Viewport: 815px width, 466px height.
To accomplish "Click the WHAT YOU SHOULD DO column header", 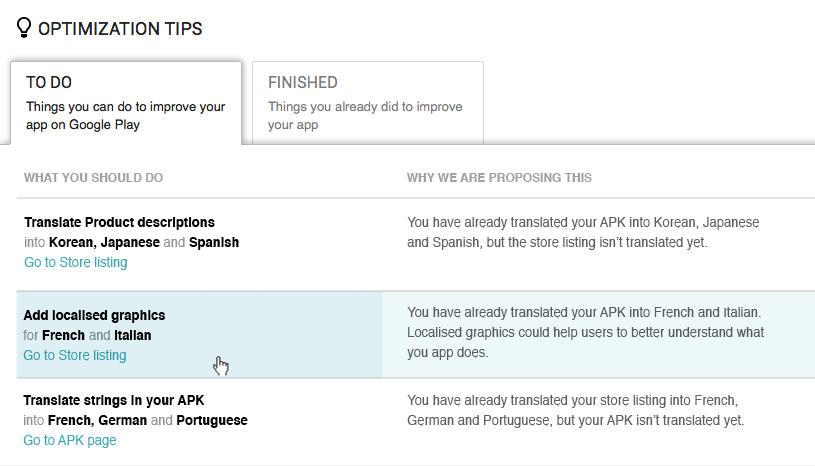I will click(93, 178).
